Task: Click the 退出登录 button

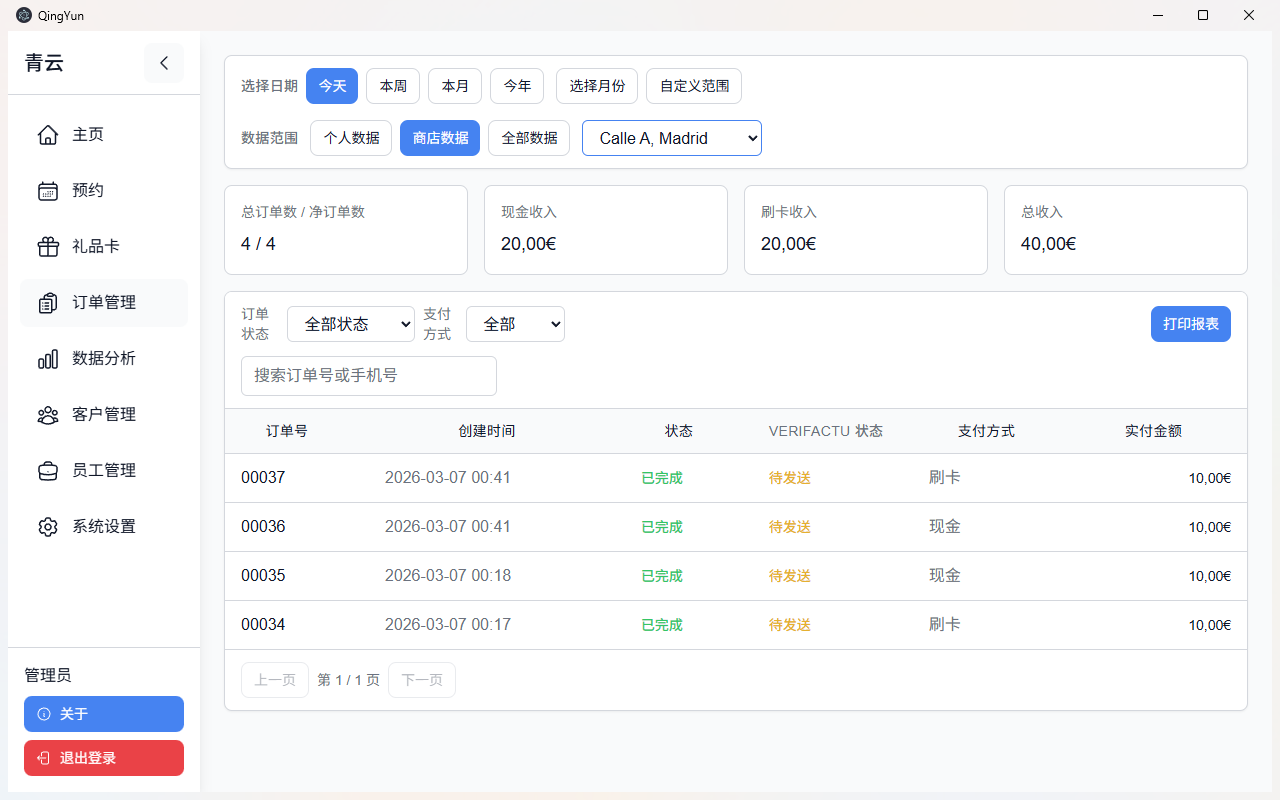Action: click(104, 758)
